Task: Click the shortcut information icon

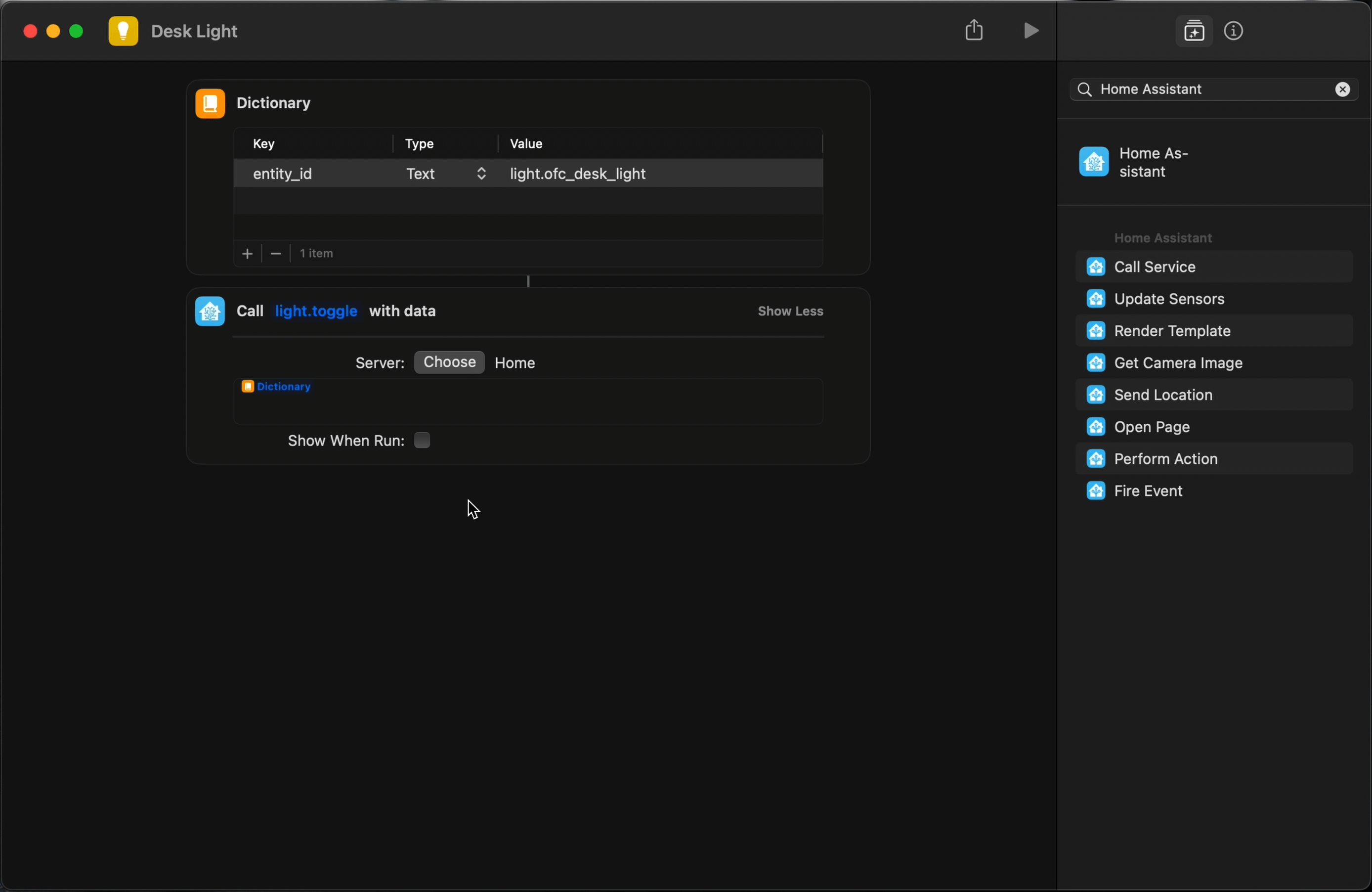Action: point(1234,31)
